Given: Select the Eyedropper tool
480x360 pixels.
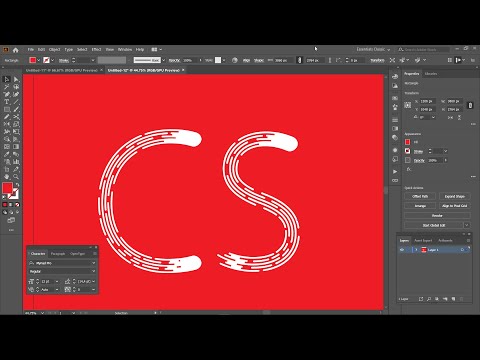Looking at the screenshot, I should pos(7,154).
